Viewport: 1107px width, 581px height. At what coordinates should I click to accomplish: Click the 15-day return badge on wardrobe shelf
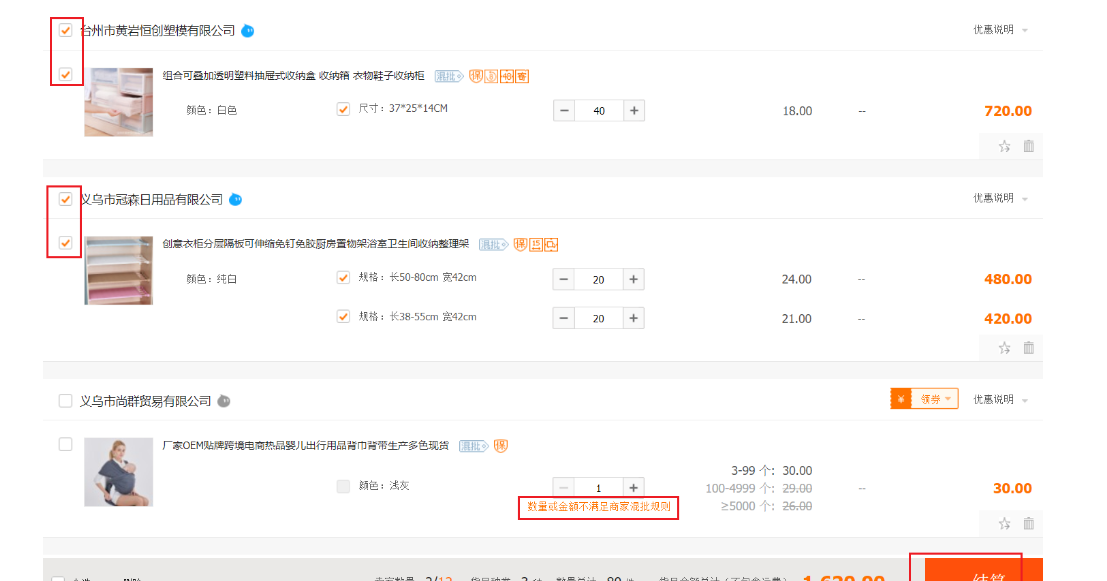[536, 245]
